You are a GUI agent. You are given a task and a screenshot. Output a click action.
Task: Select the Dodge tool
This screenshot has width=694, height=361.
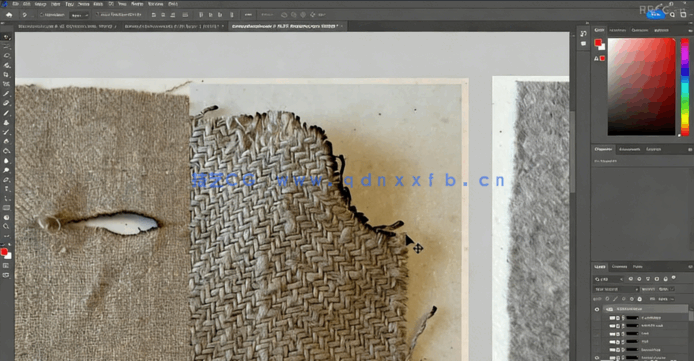click(x=6, y=170)
